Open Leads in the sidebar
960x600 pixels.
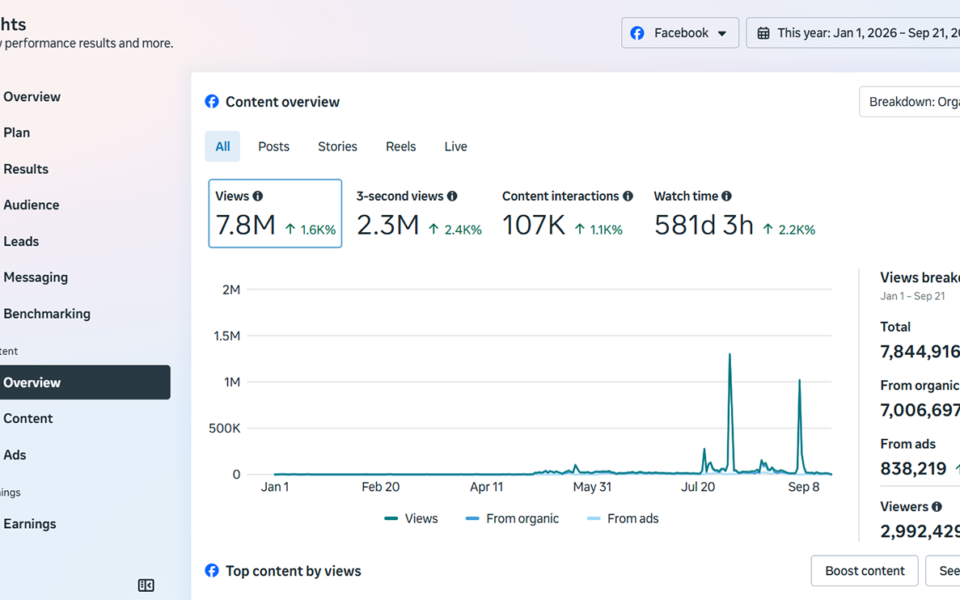coord(21,241)
